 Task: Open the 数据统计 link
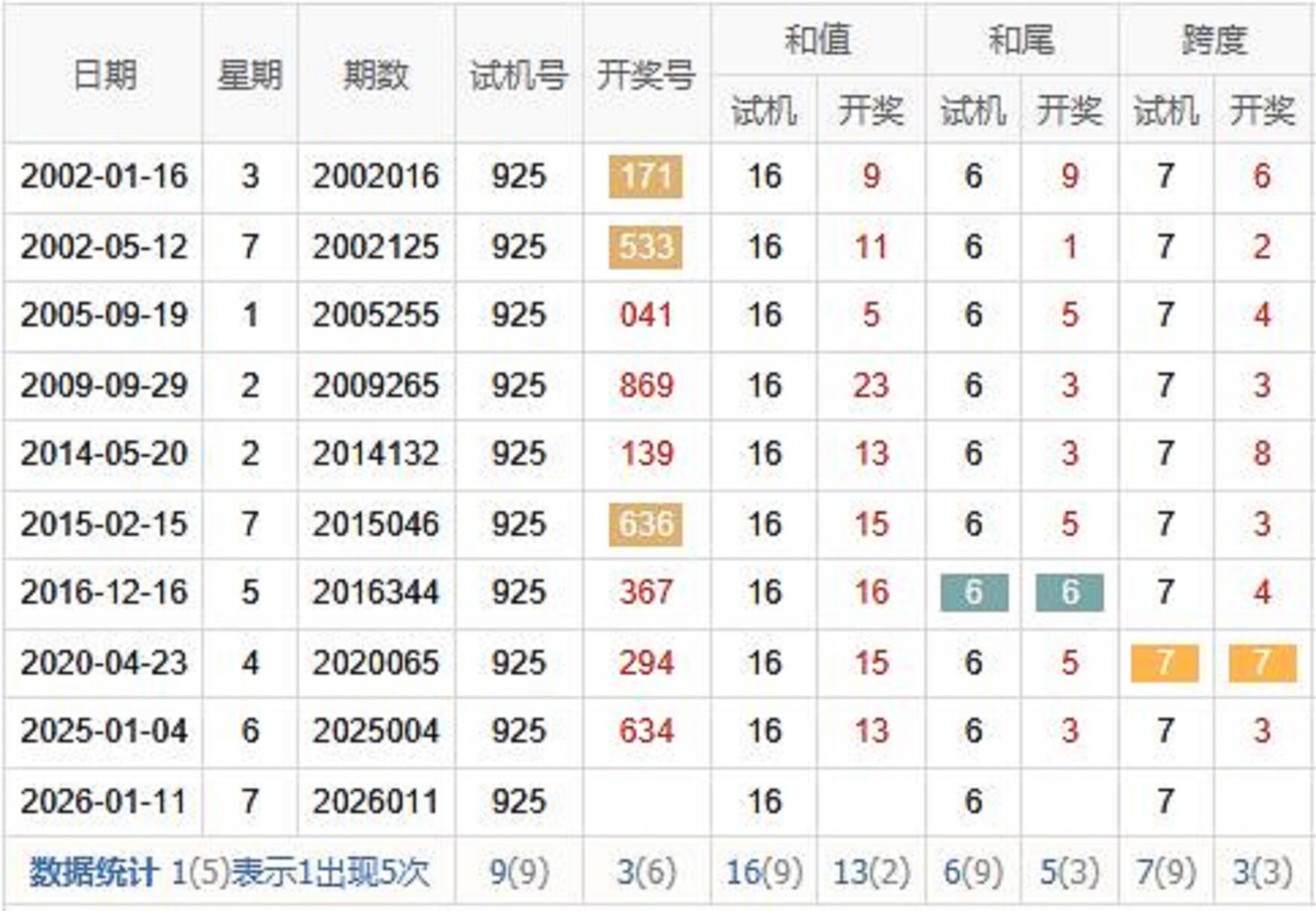[93, 873]
